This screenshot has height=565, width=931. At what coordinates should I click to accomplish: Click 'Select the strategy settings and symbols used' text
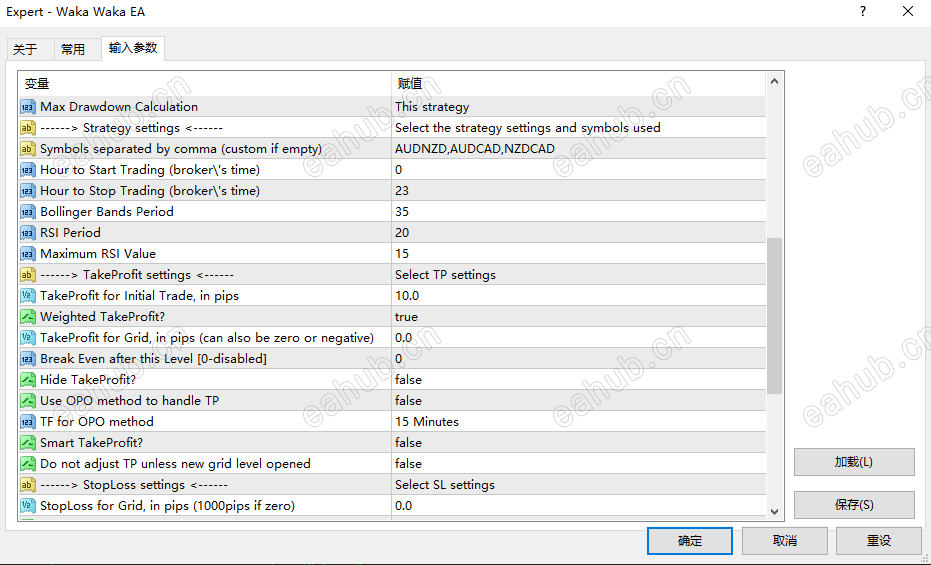(x=527, y=128)
